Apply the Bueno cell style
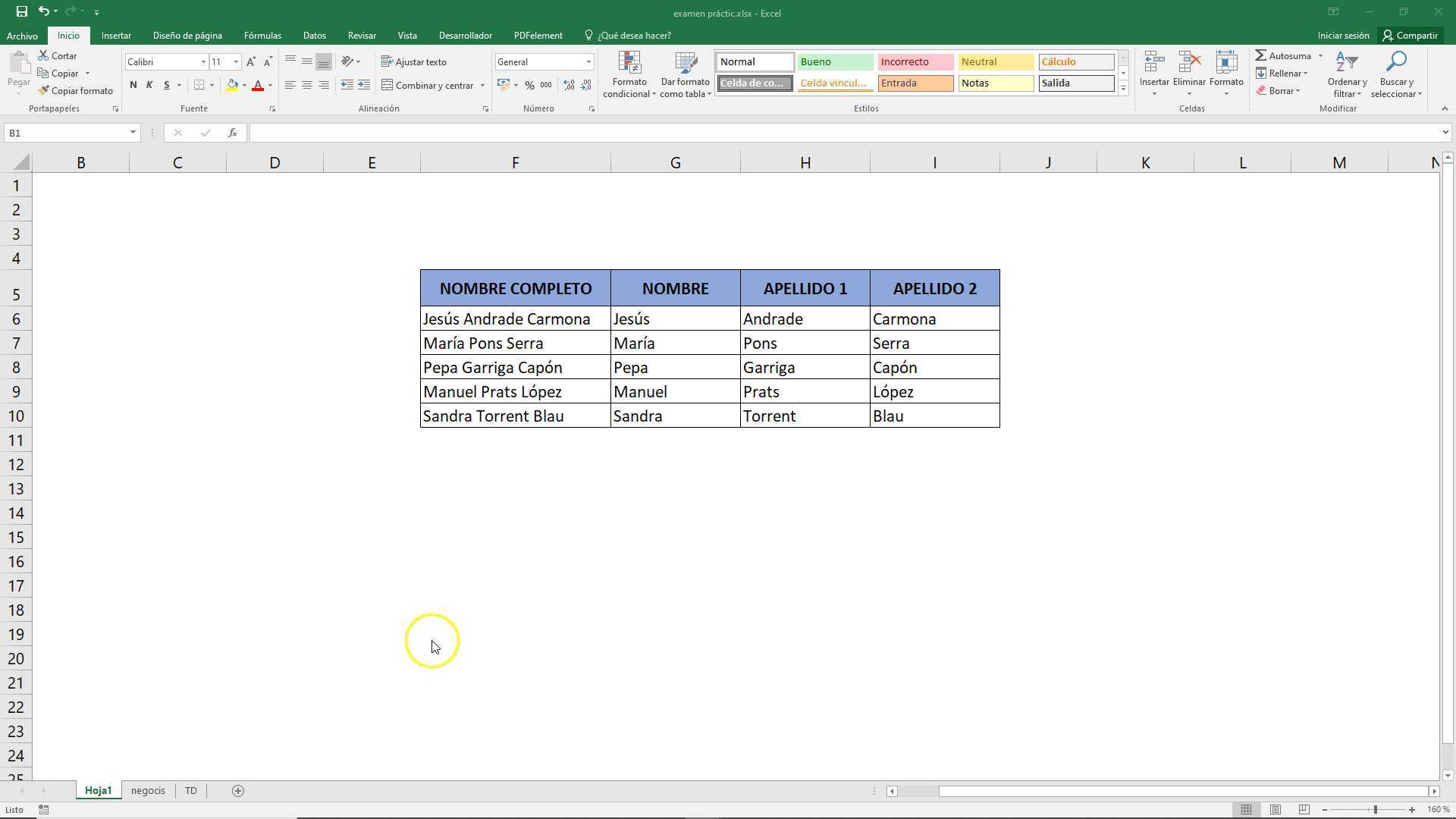The width and height of the screenshot is (1456, 819). click(x=834, y=61)
